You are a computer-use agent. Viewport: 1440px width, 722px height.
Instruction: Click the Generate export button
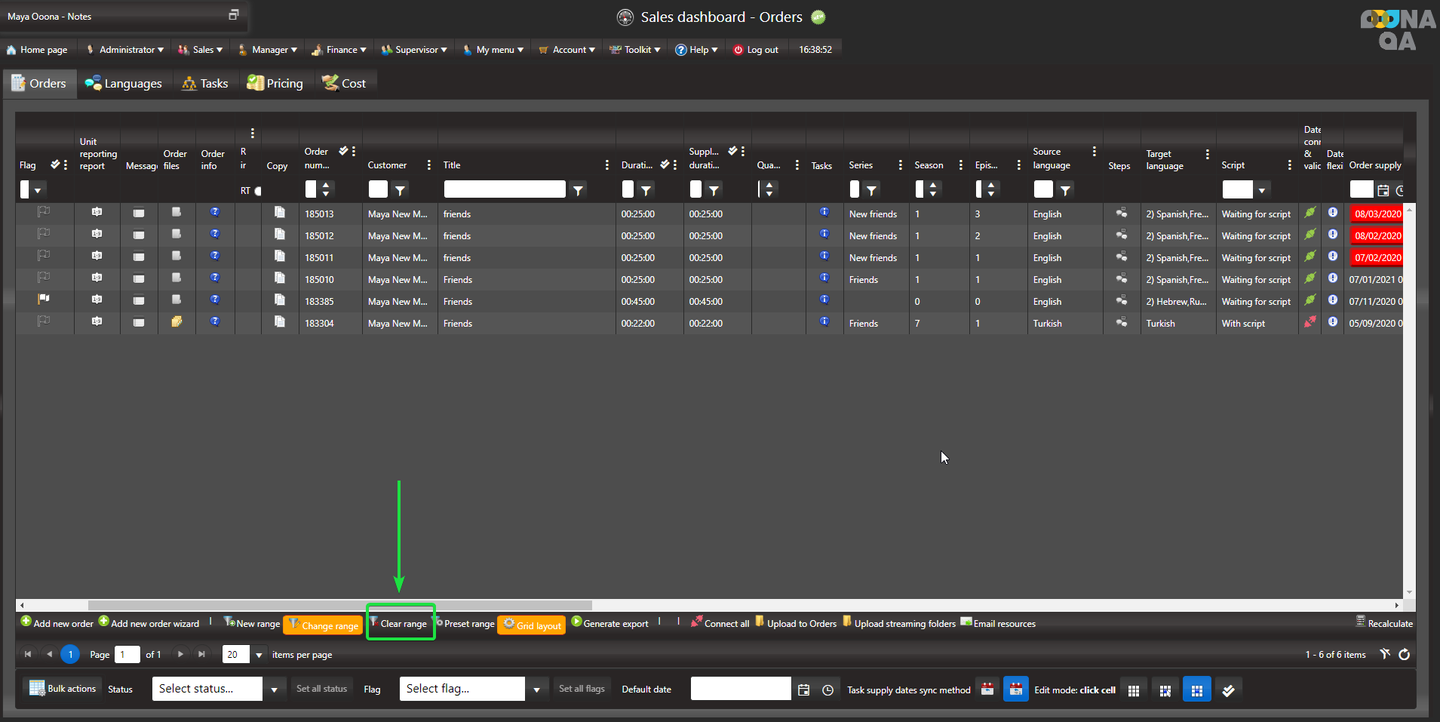tap(610, 624)
